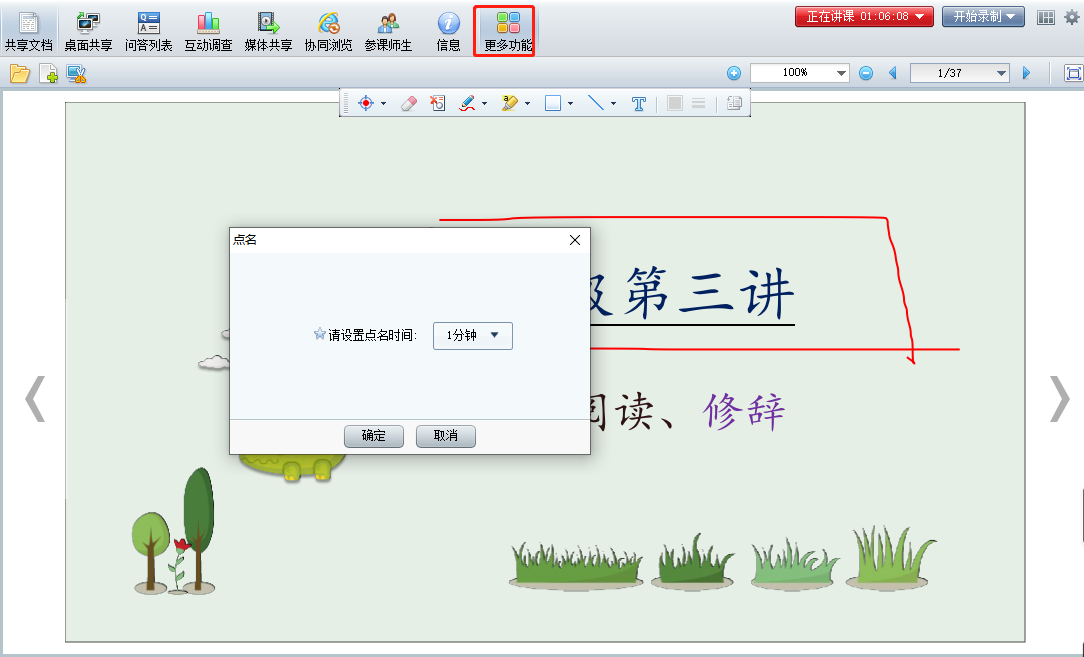Screen dimensions: 1084x657
Task: Launch the 互动调查 interactive survey
Action: (208, 31)
